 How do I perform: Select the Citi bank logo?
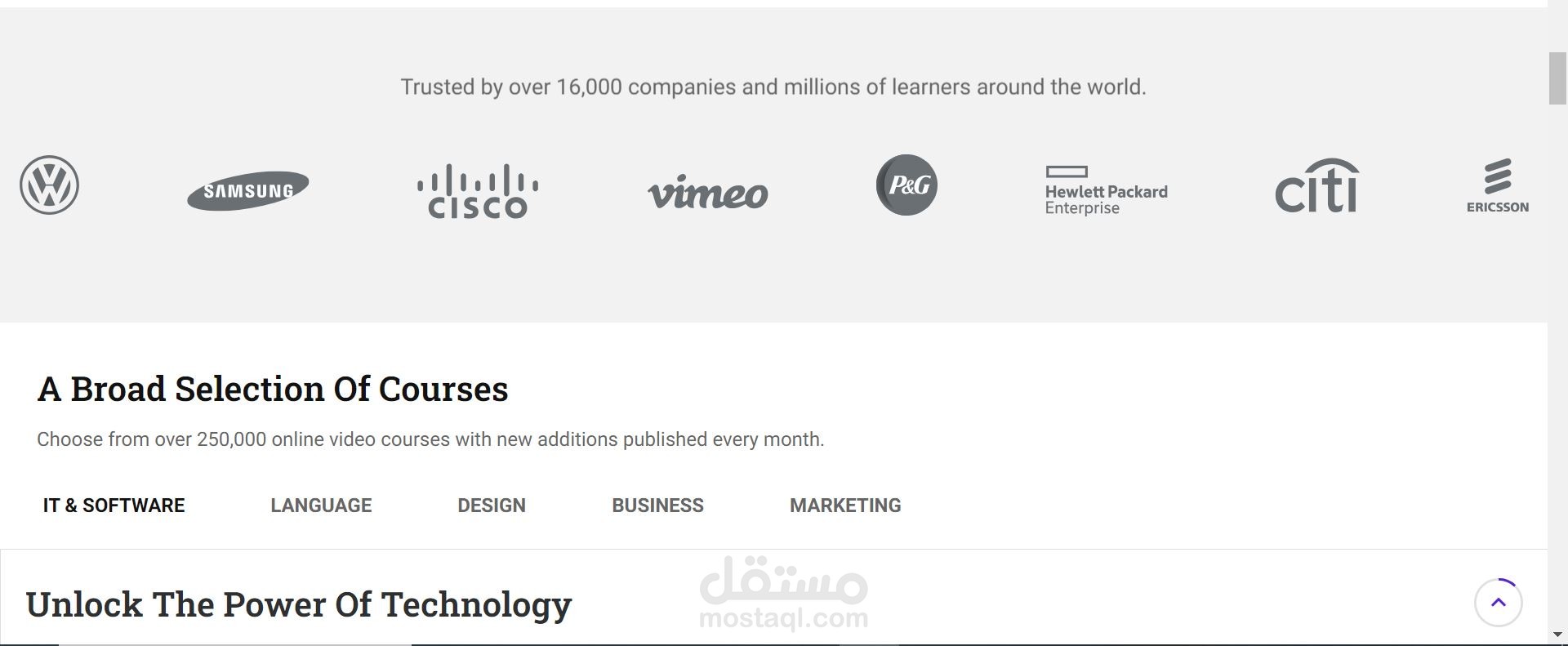(1317, 186)
